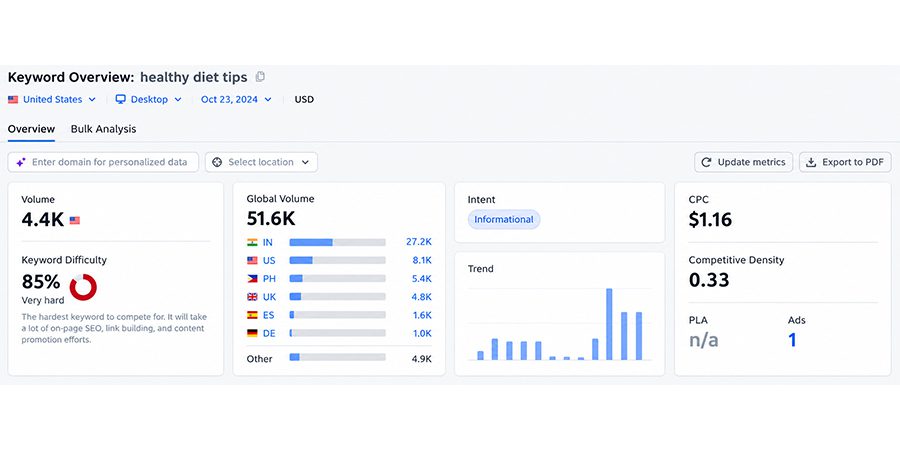Open the Select location dropdown
The width and height of the screenshot is (900, 450).
261,162
